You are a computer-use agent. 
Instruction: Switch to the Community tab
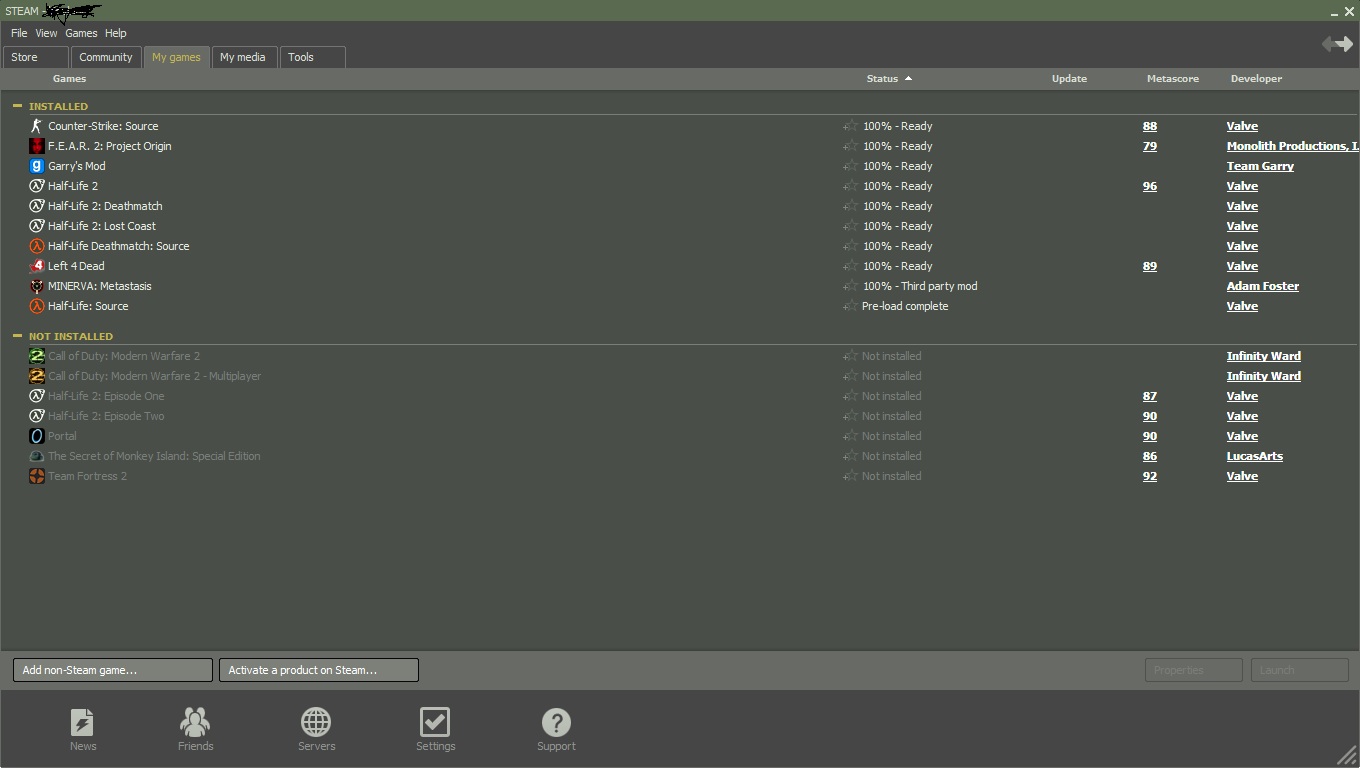(106, 57)
